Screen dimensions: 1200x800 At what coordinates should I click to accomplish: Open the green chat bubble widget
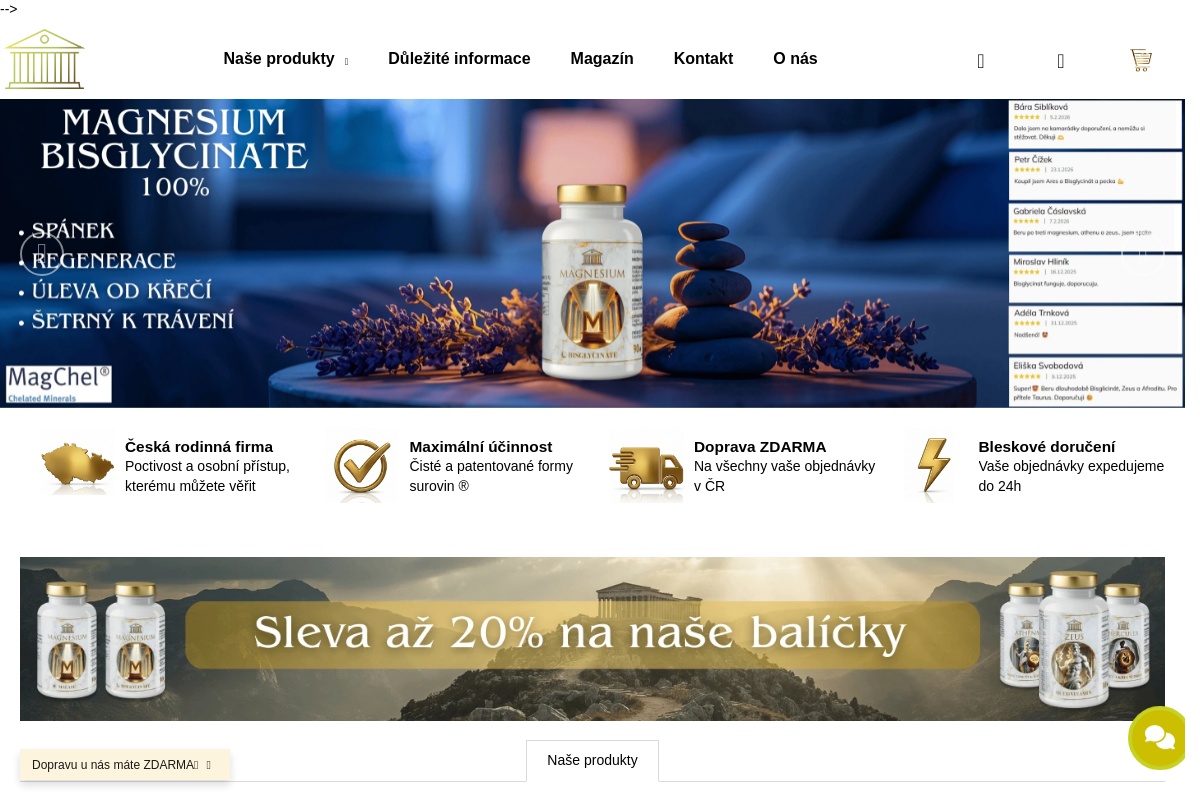(1159, 738)
